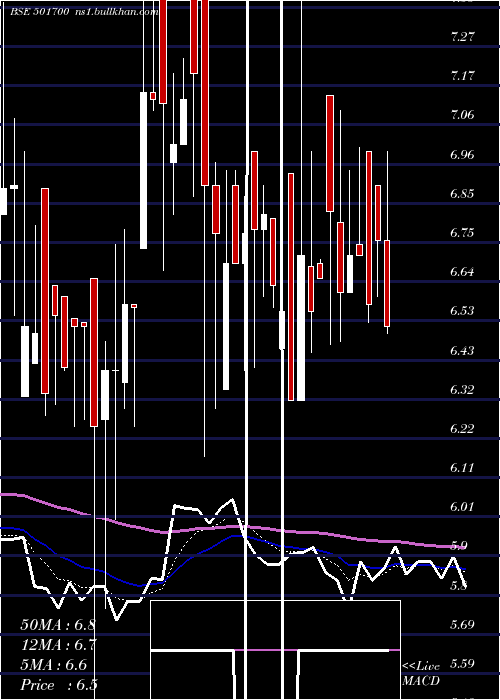Image resolution: width=500 pixels, height=700 pixels.
Task: Click the 6.01 price axis label
Action: point(462,507)
